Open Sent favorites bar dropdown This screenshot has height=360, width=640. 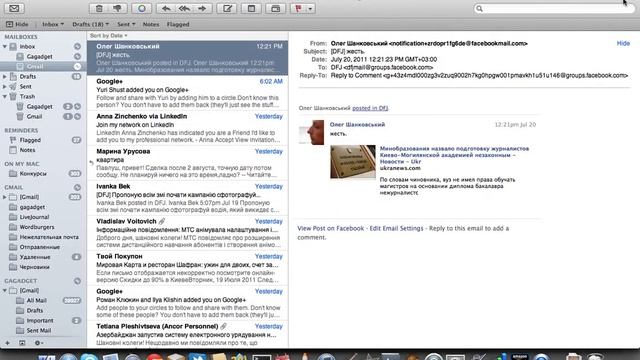[x=126, y=24]
